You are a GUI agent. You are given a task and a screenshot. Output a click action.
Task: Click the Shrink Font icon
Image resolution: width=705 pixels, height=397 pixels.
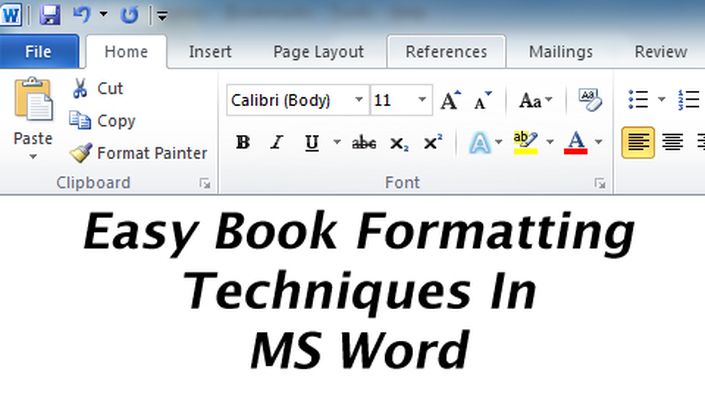(x=482, y=100)
